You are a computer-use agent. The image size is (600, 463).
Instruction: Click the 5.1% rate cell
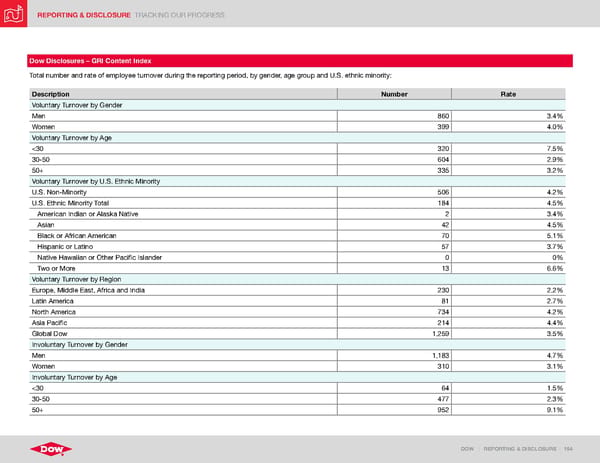click(x=509, y=236)
